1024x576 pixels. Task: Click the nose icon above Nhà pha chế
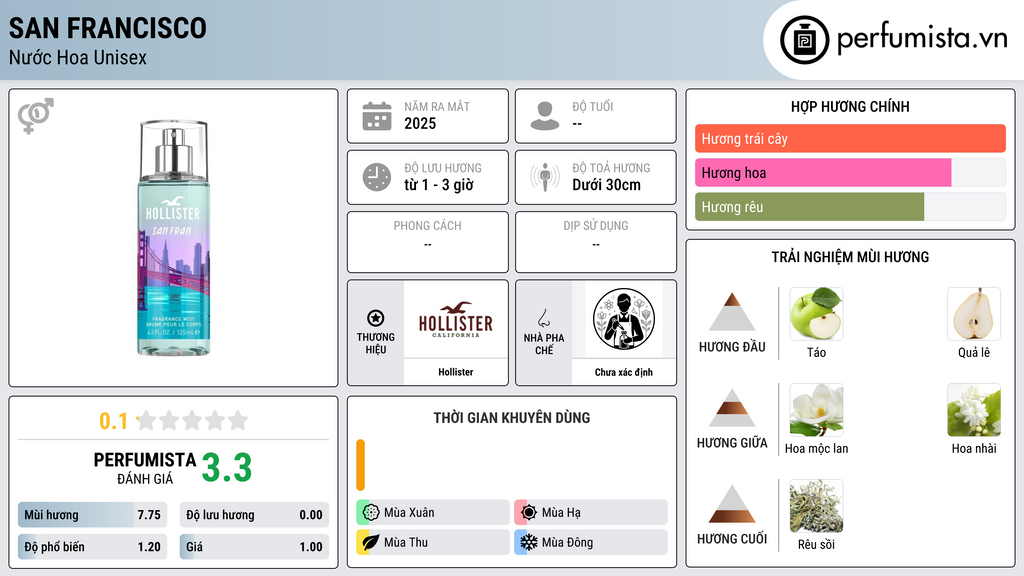click(543, 319)
